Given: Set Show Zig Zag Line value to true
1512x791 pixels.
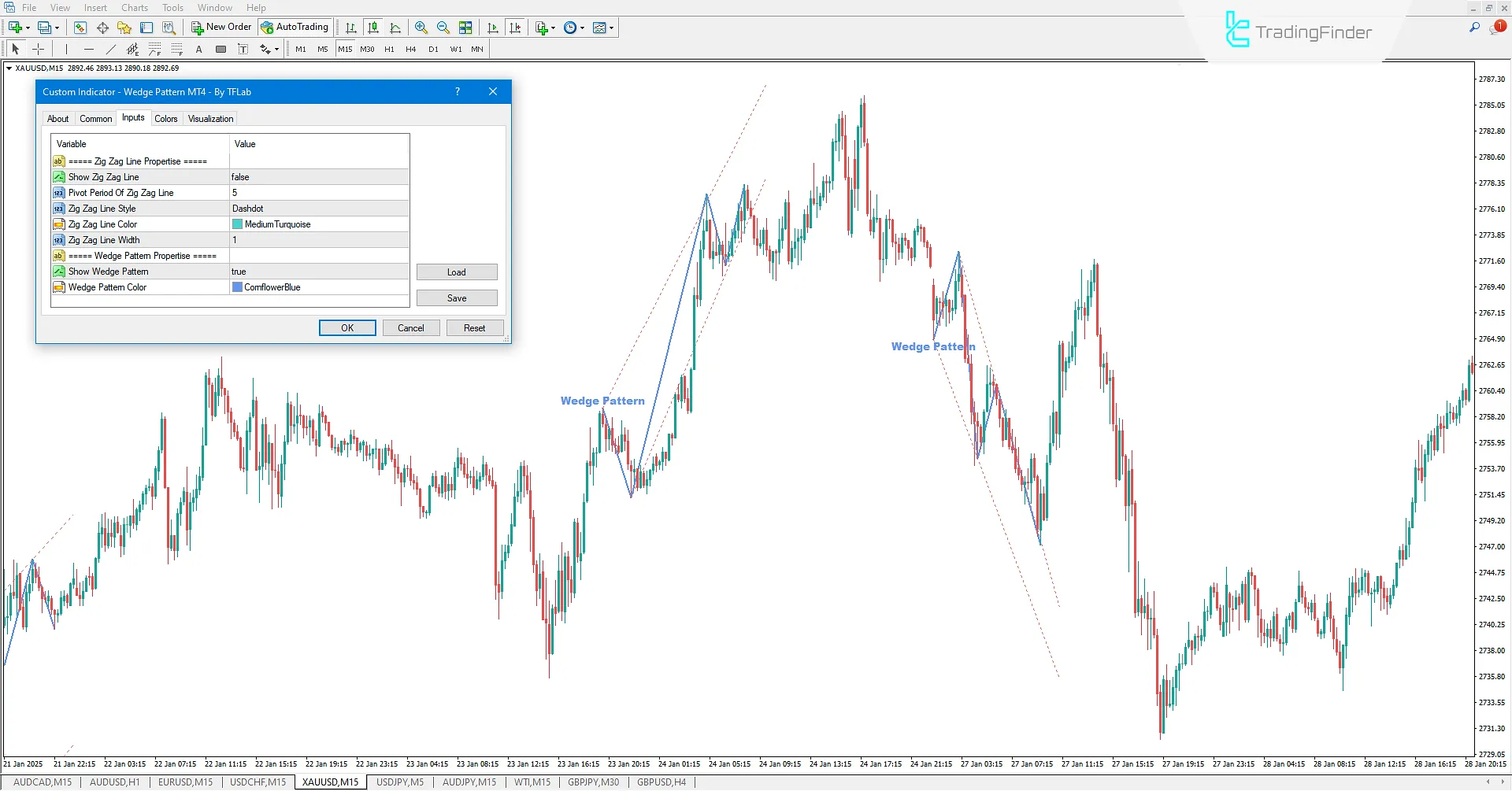Looking at the screenshot, I should 318,176.
